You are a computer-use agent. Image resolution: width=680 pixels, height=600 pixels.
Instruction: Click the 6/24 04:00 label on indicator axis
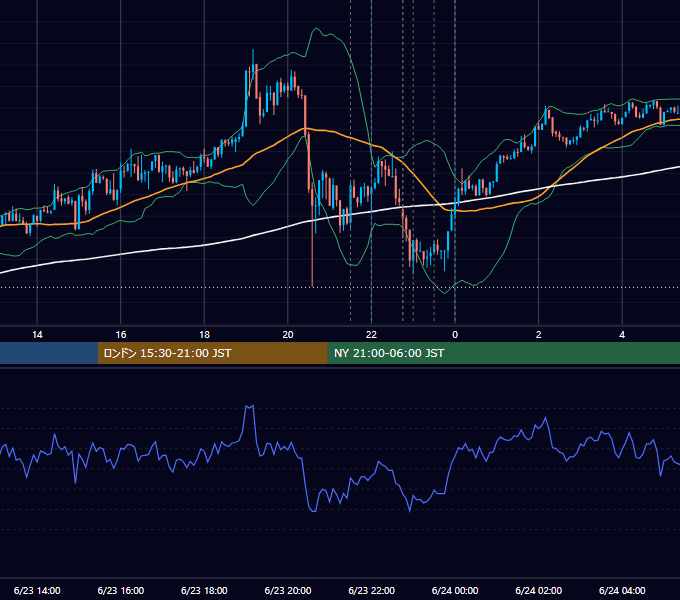click(622, 590)
